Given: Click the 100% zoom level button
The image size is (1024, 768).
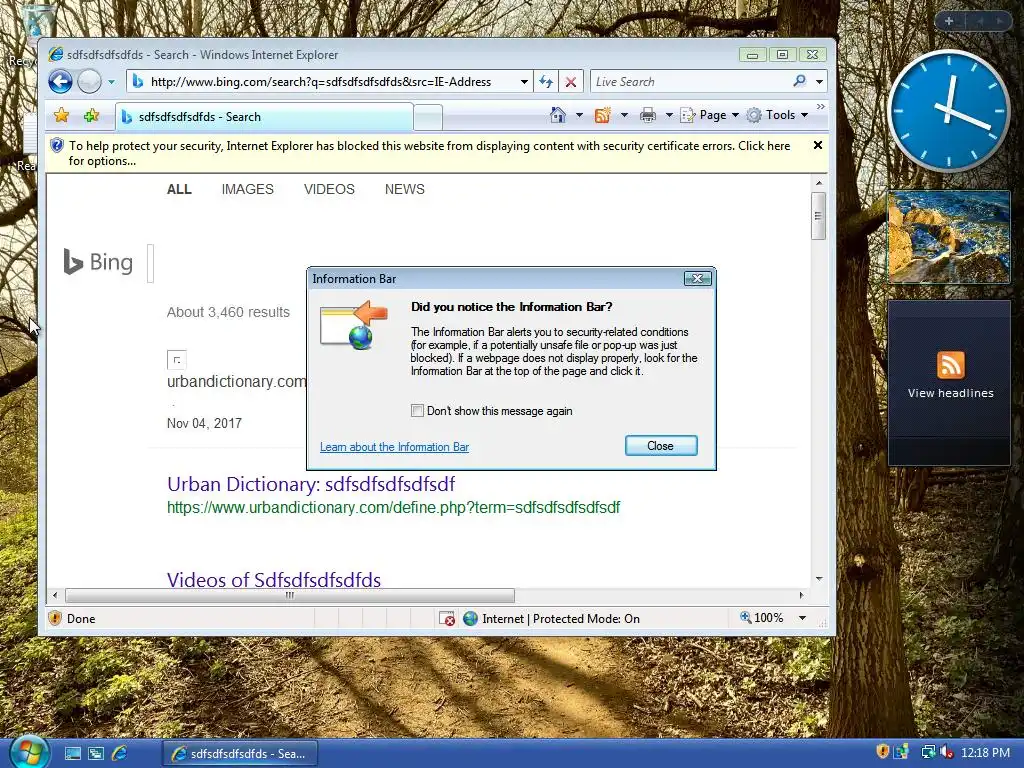Looking at the screenshot, I should (x=761, y=618).
